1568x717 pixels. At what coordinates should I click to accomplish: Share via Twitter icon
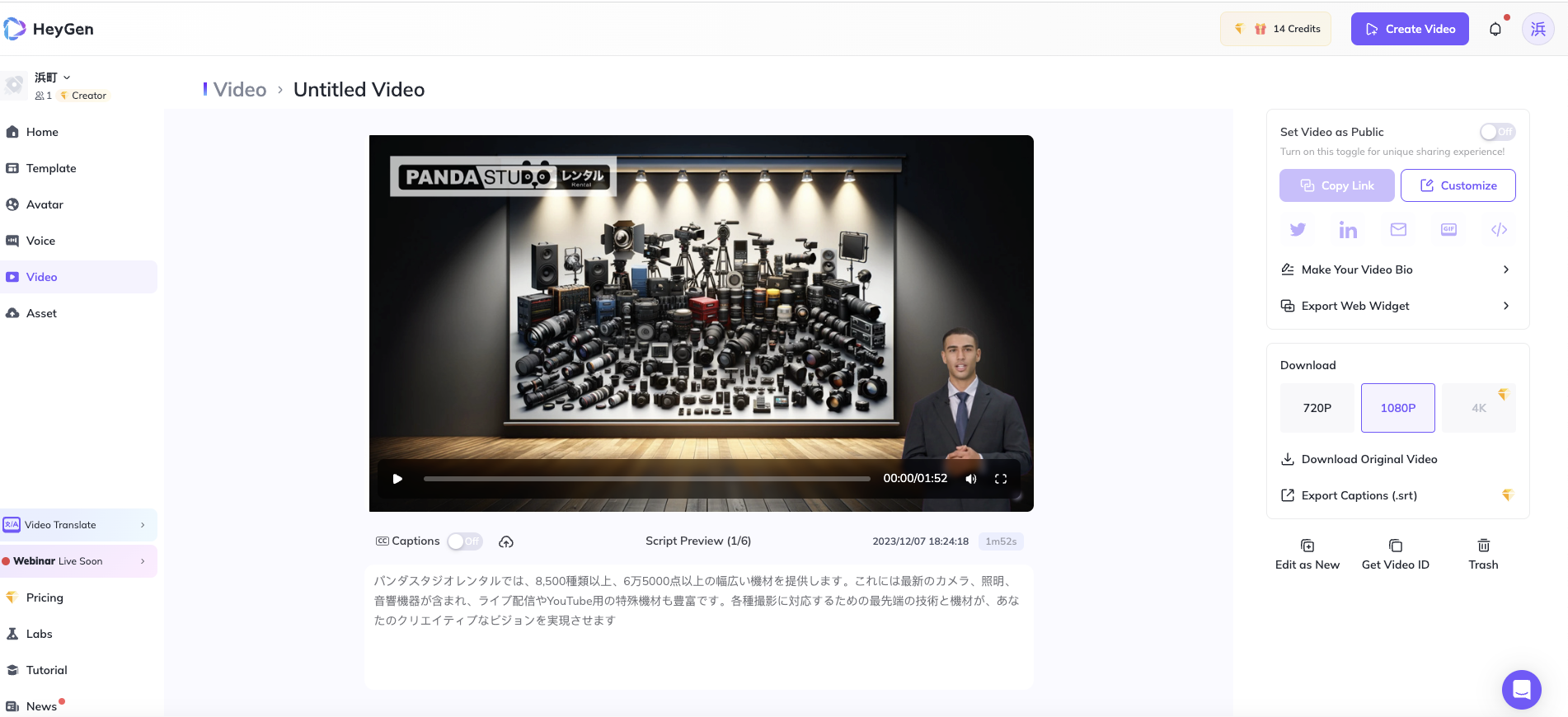coord(1298,230)
